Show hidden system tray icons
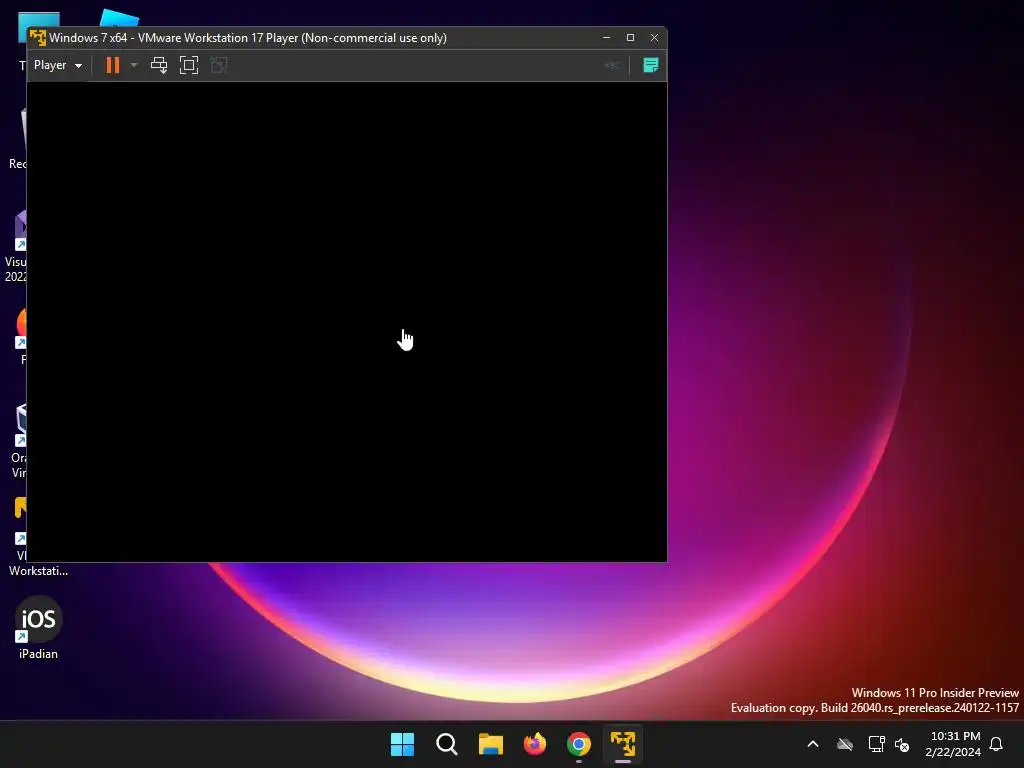Viewport: 1024px width, 768px height. point(813,744)
